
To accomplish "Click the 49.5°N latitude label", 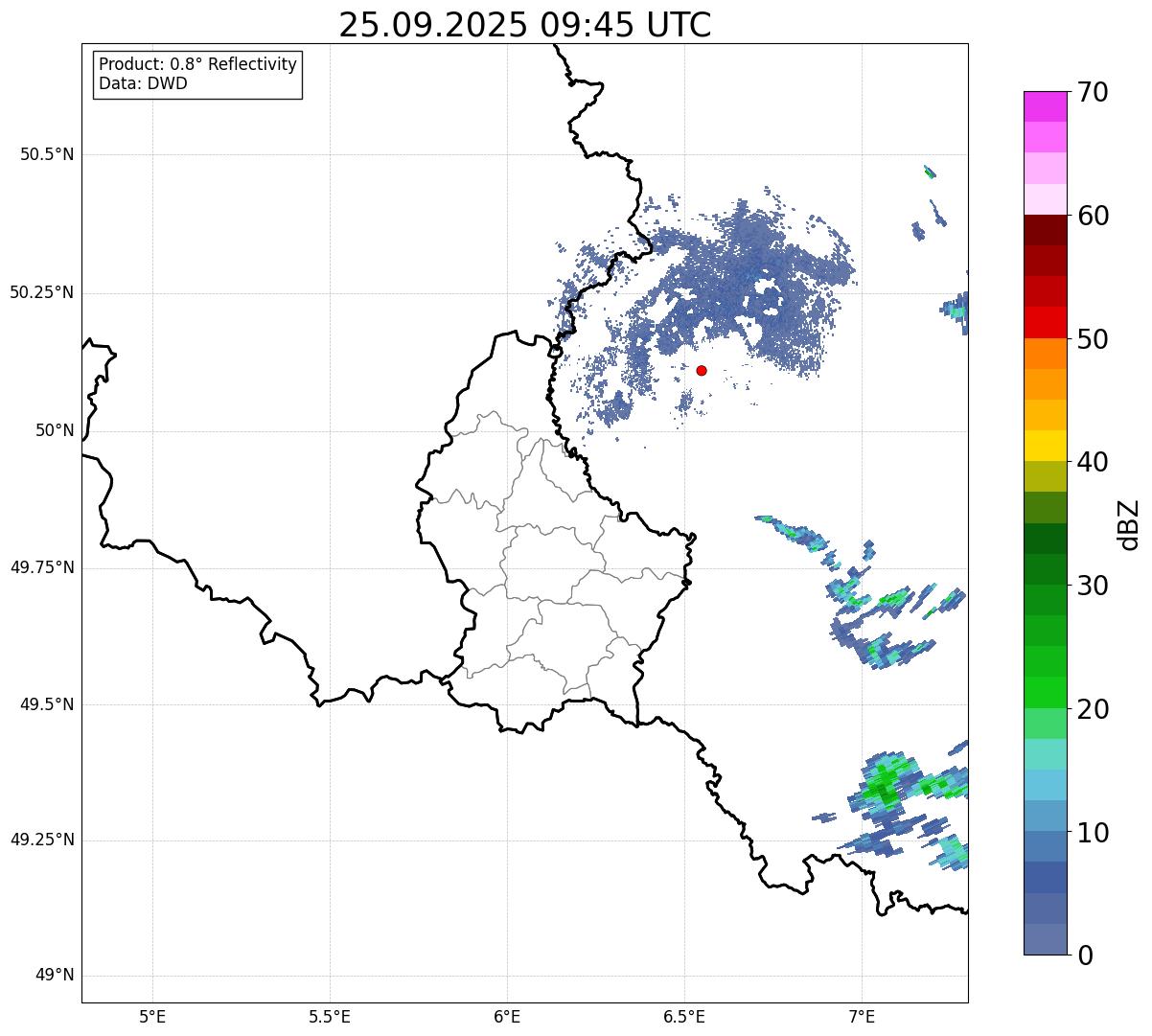I will 48,704.
